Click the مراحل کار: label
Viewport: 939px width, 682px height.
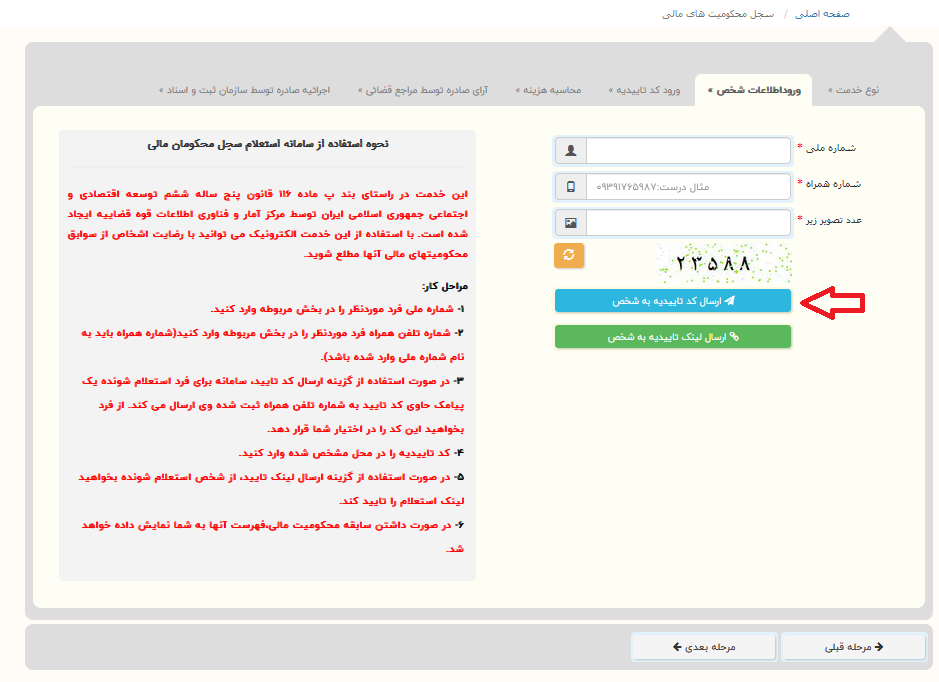[x=444, y=286]
